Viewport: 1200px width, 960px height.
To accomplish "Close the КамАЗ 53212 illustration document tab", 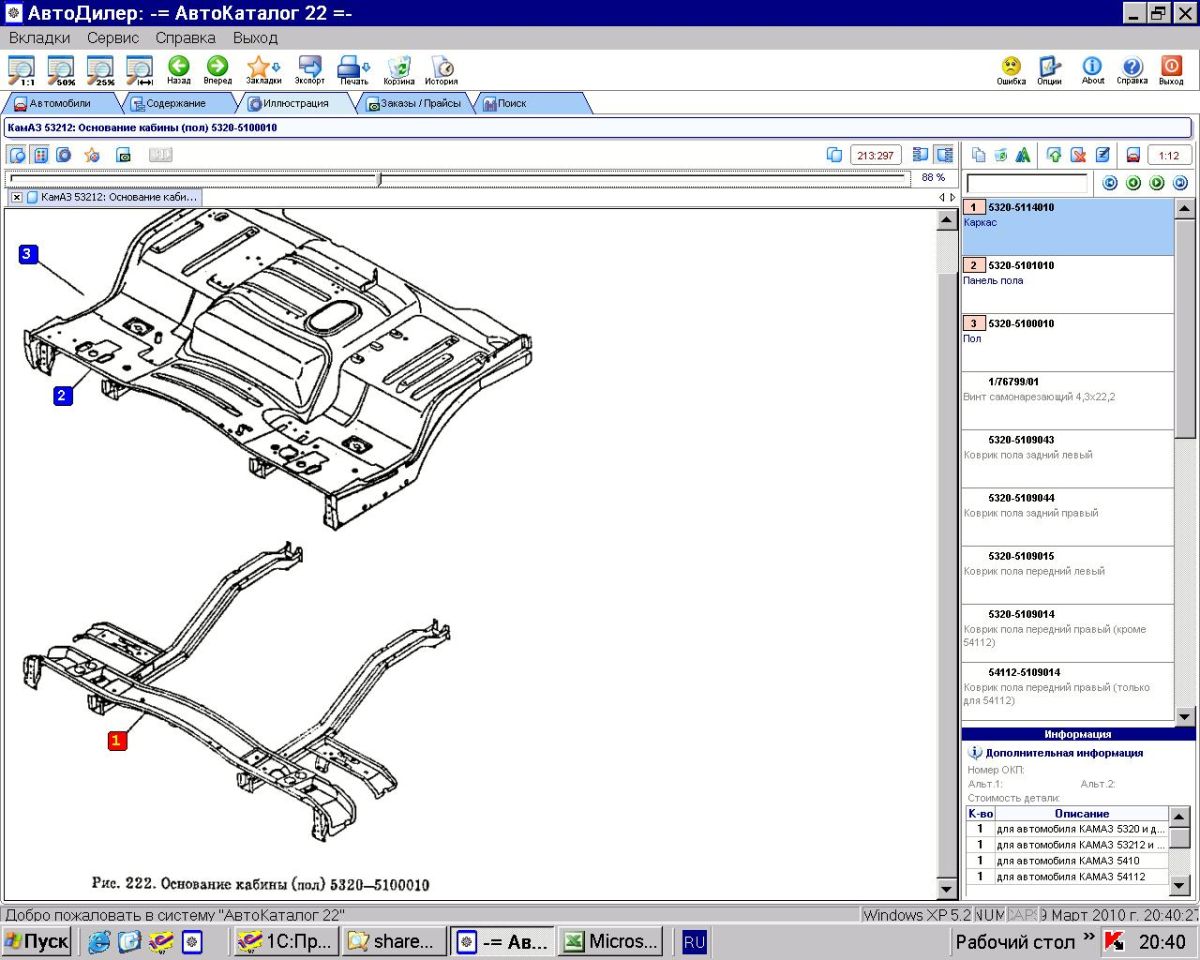I will 17,197.
